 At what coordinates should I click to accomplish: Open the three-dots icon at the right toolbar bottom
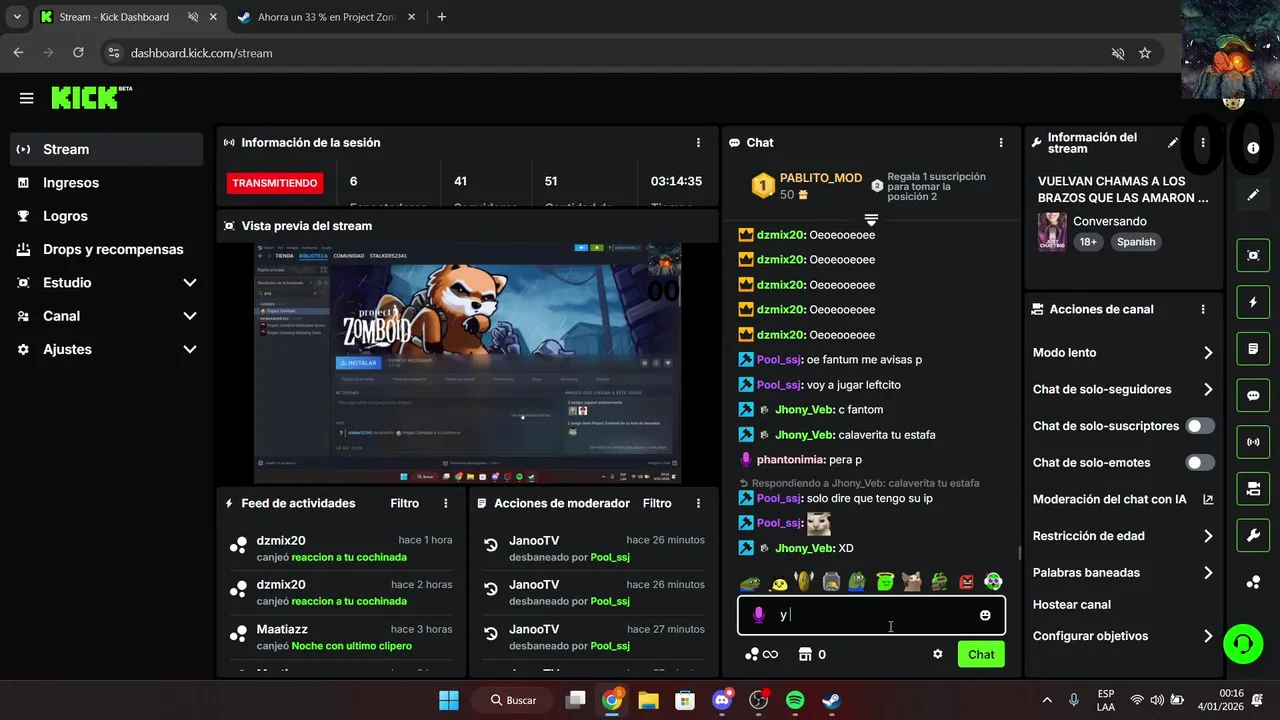[1253, 582]
